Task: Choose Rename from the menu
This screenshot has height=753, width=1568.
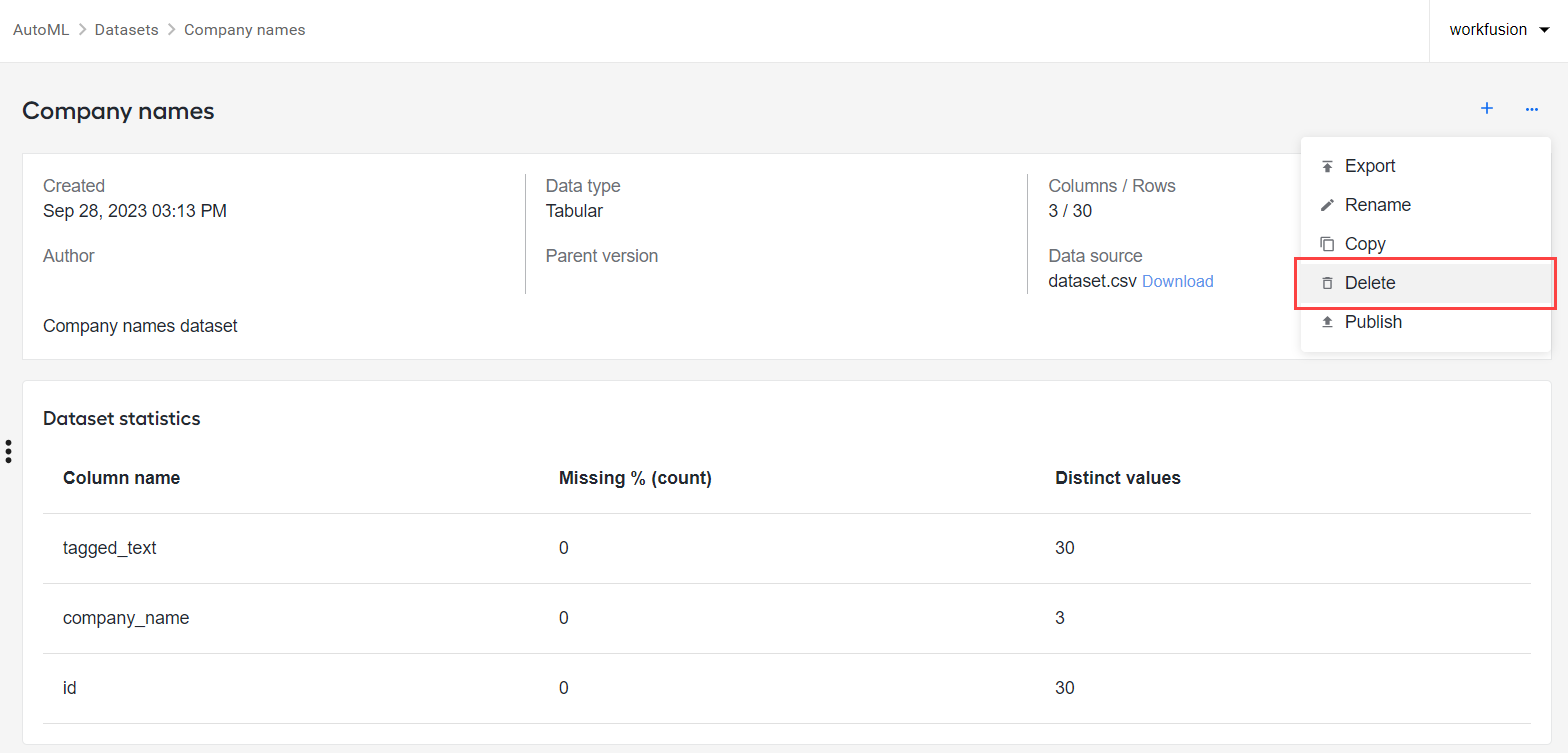Action: click(1426, 205)
